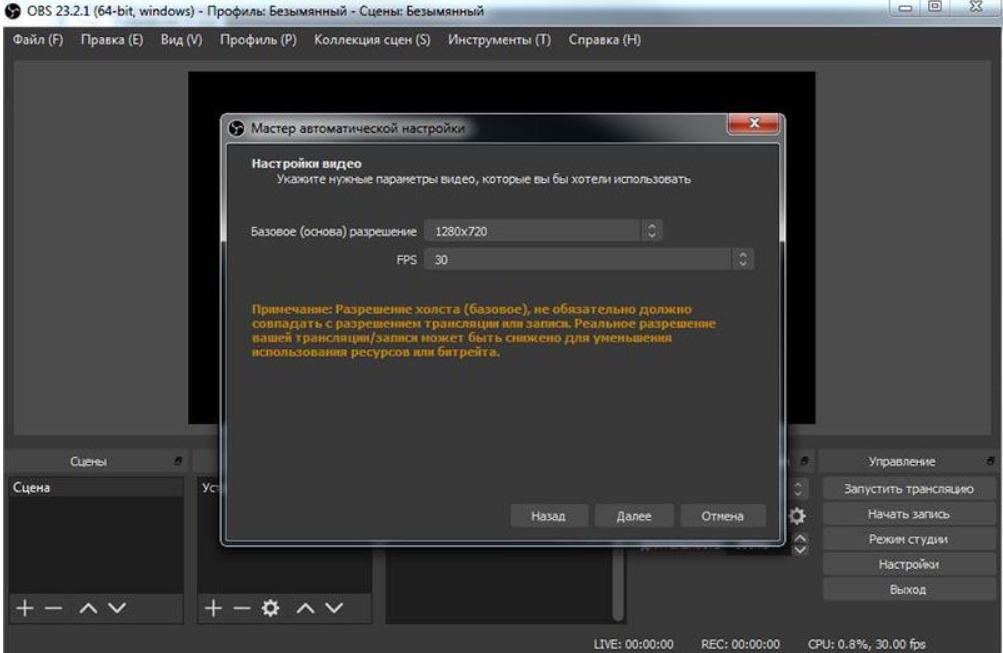Click the Настройки видео heading in wizard
The width and height of the screenshot is (1003, 653).
tap(306, 163)
